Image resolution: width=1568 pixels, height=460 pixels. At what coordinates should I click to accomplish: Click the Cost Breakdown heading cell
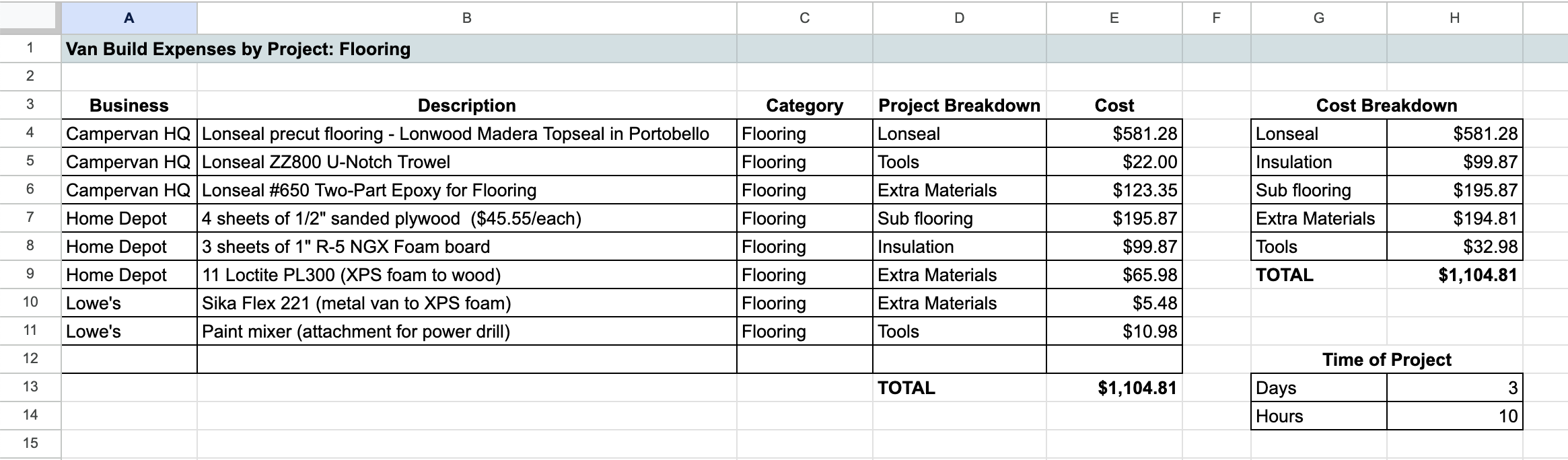tap(1386, 106)
